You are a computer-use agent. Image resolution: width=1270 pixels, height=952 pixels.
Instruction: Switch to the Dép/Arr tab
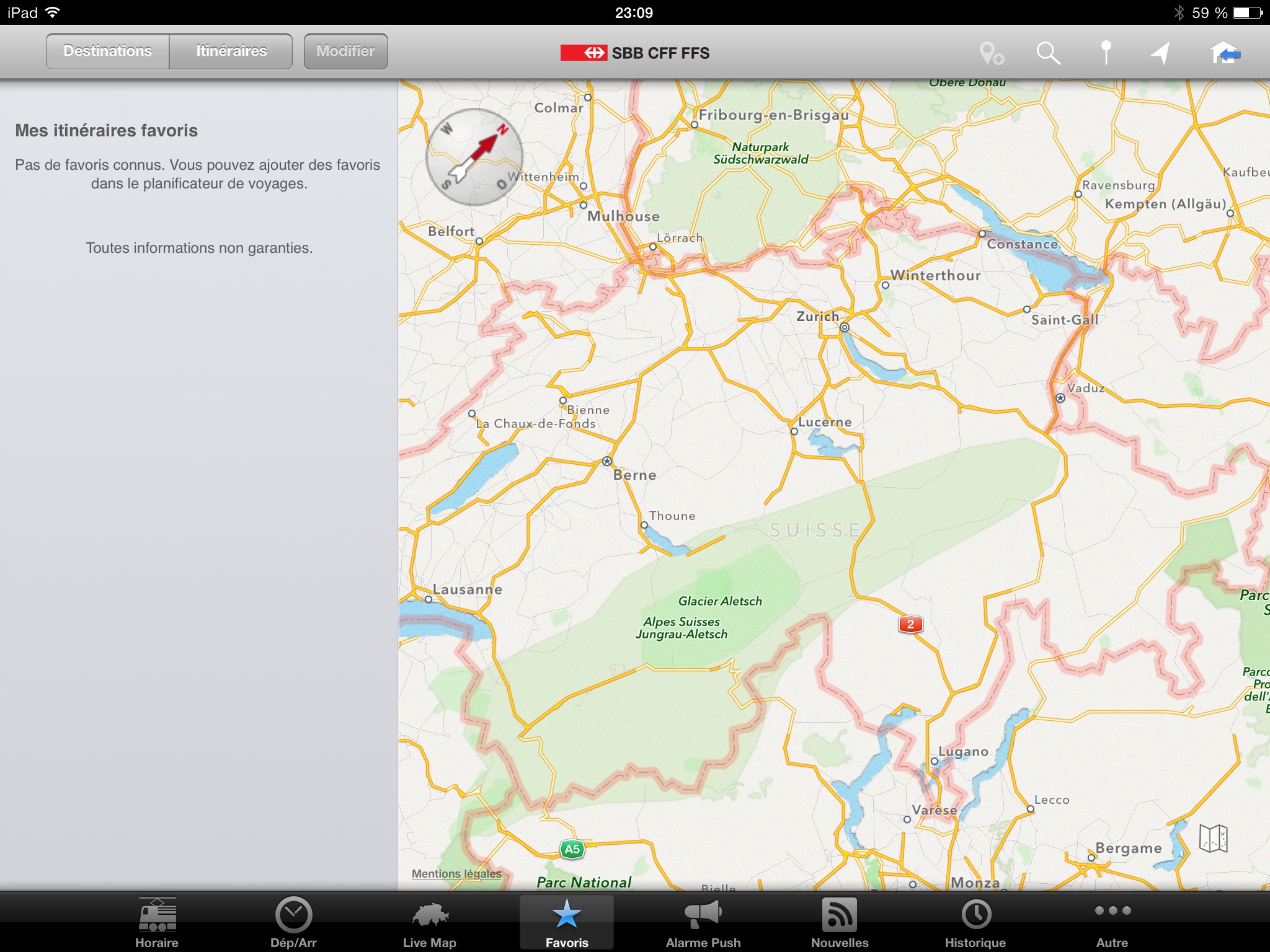point(293,922)
